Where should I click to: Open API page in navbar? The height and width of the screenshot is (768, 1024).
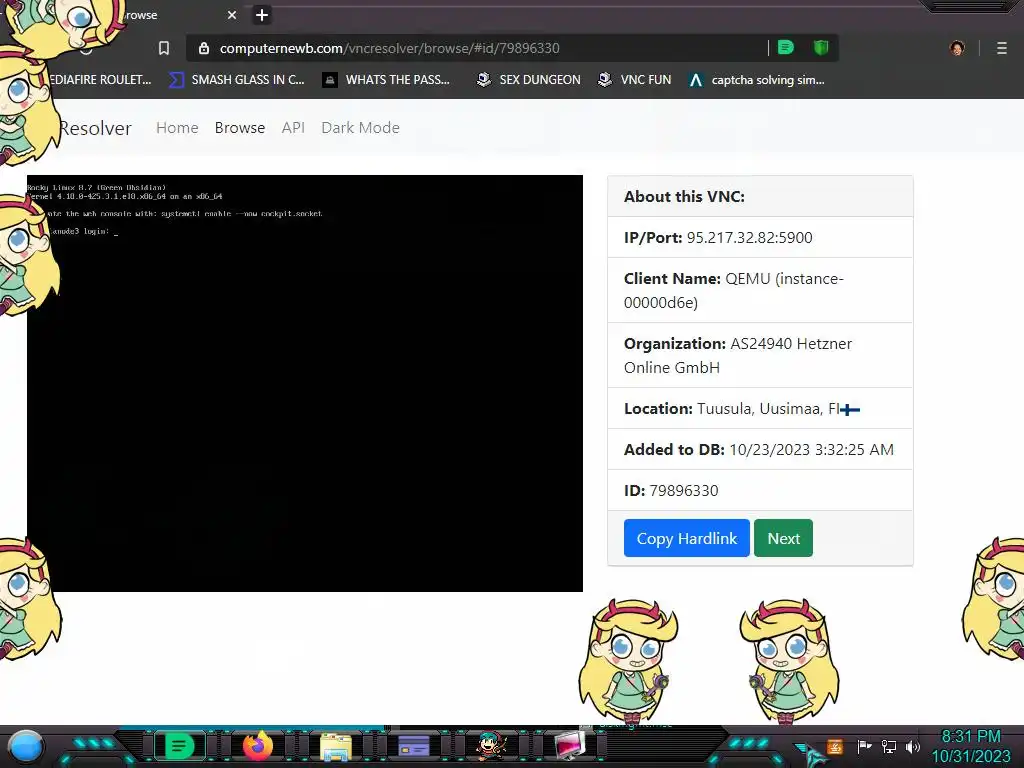(293, 127)
